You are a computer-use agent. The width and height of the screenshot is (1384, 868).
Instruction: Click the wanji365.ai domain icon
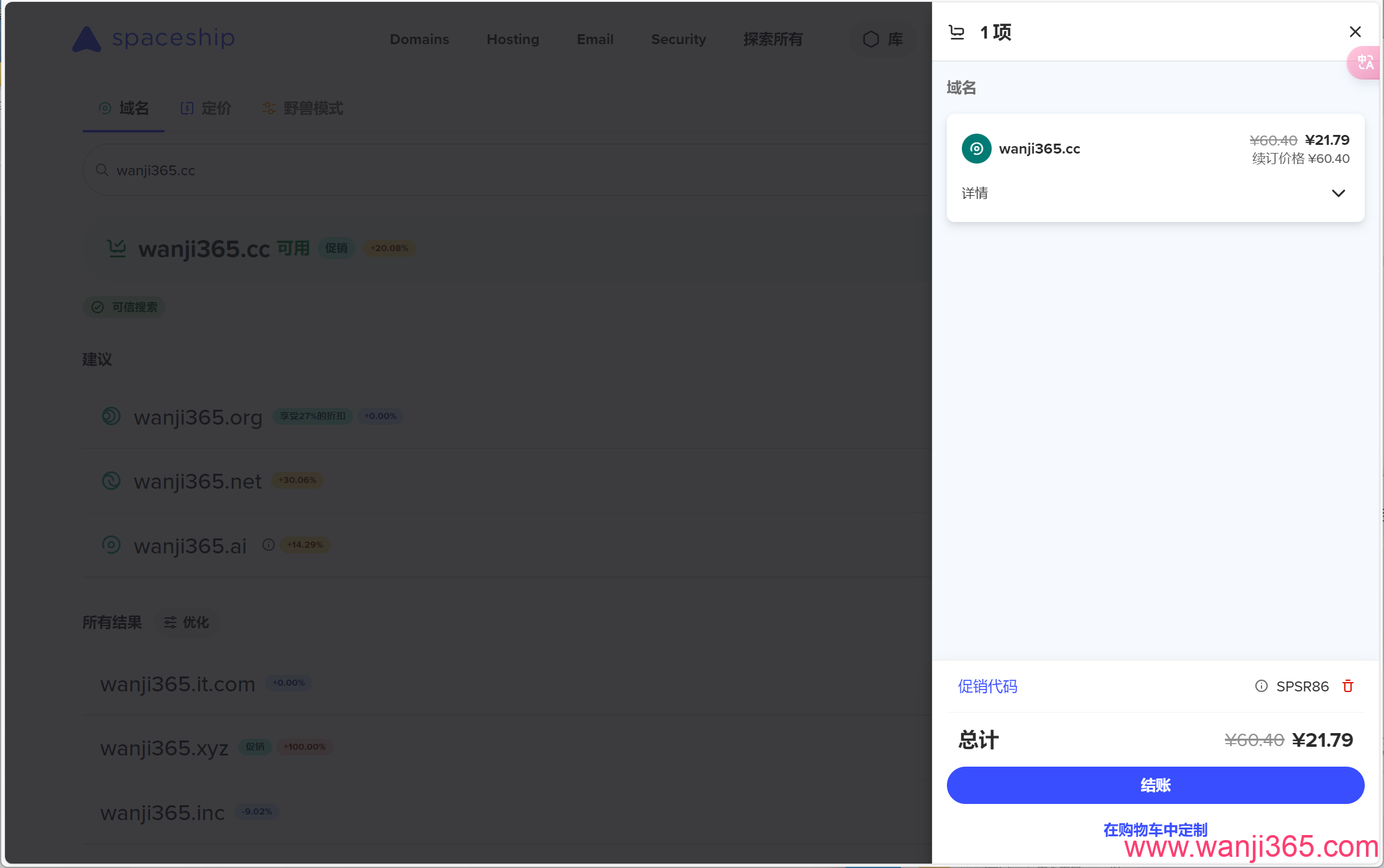pyautogui.click(x=111, y=545)
